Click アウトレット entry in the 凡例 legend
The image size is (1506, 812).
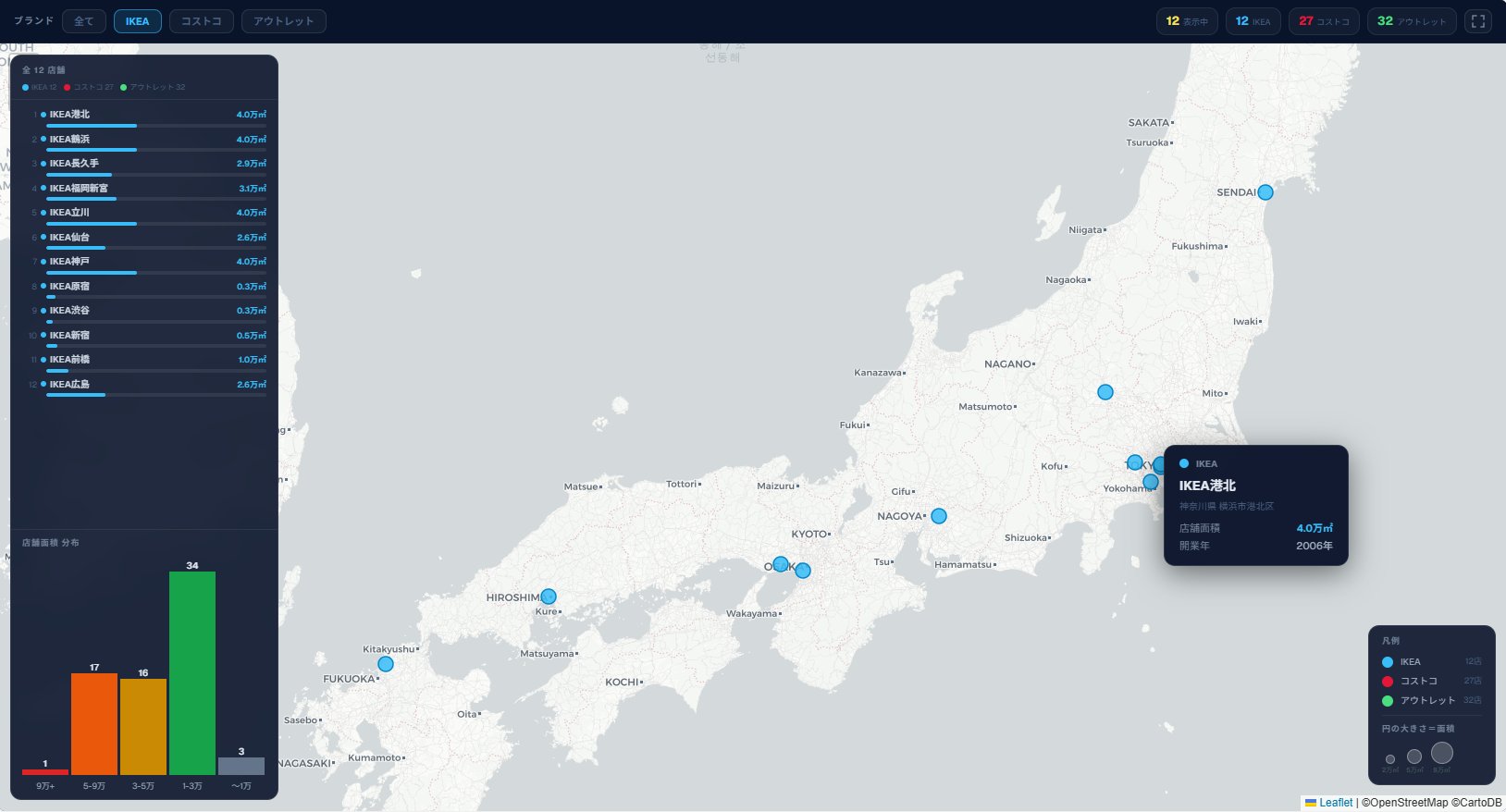pos(1432,701)
